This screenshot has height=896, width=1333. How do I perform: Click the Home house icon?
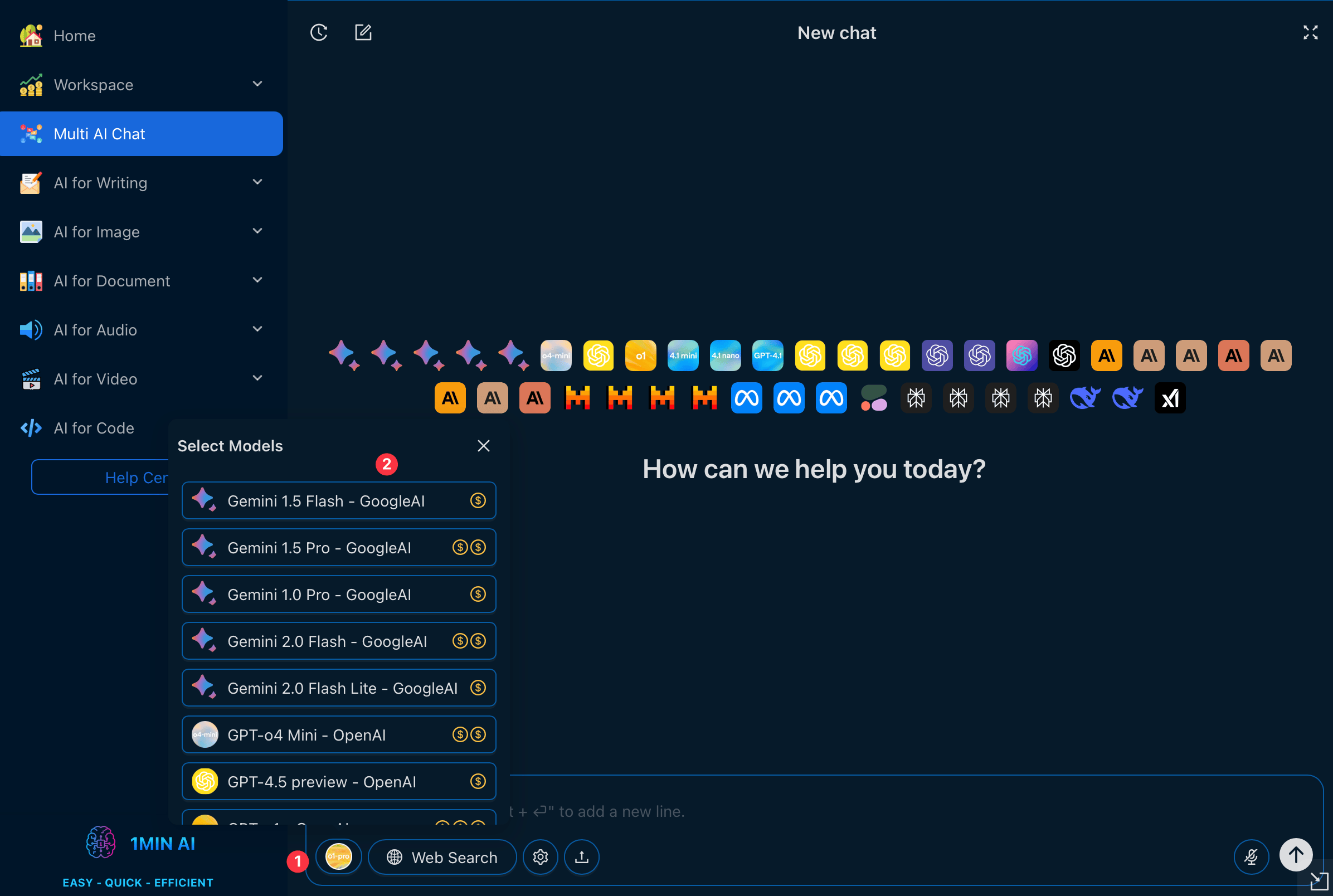31,36
